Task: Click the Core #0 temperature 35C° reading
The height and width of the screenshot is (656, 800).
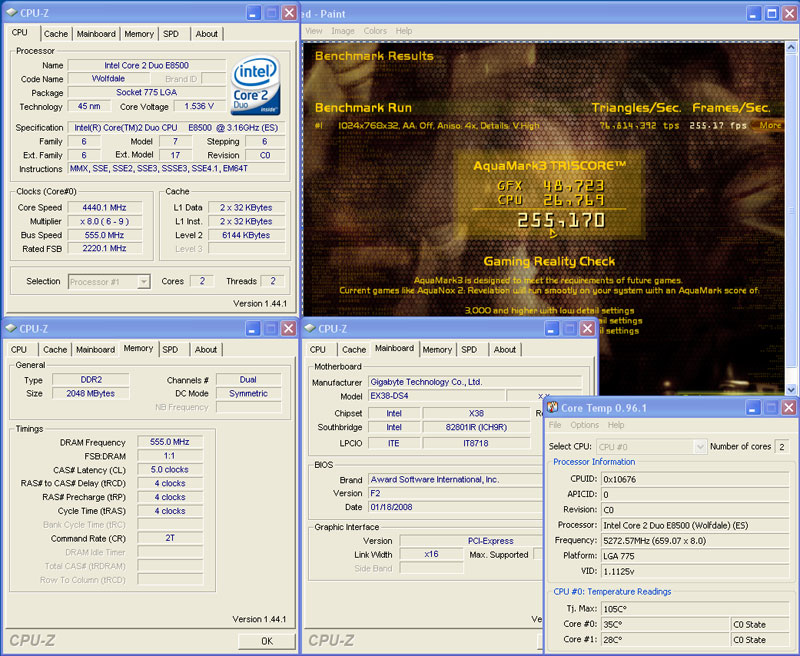Action: 665,624
